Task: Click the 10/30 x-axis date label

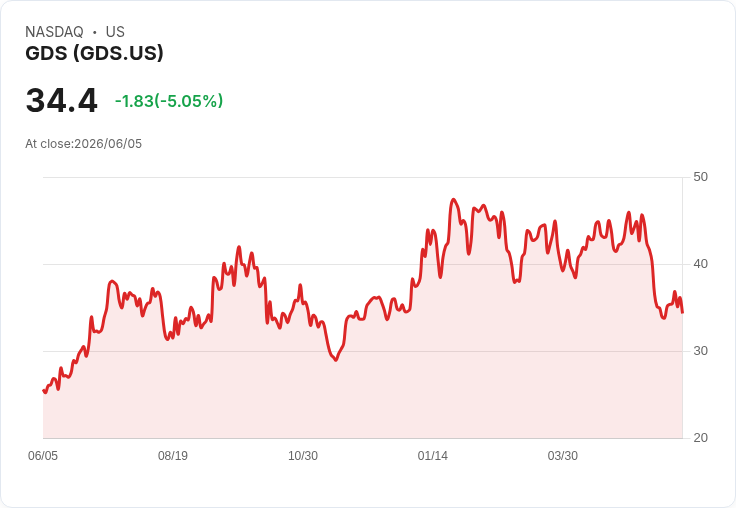Action: click(x=303, y=456)
